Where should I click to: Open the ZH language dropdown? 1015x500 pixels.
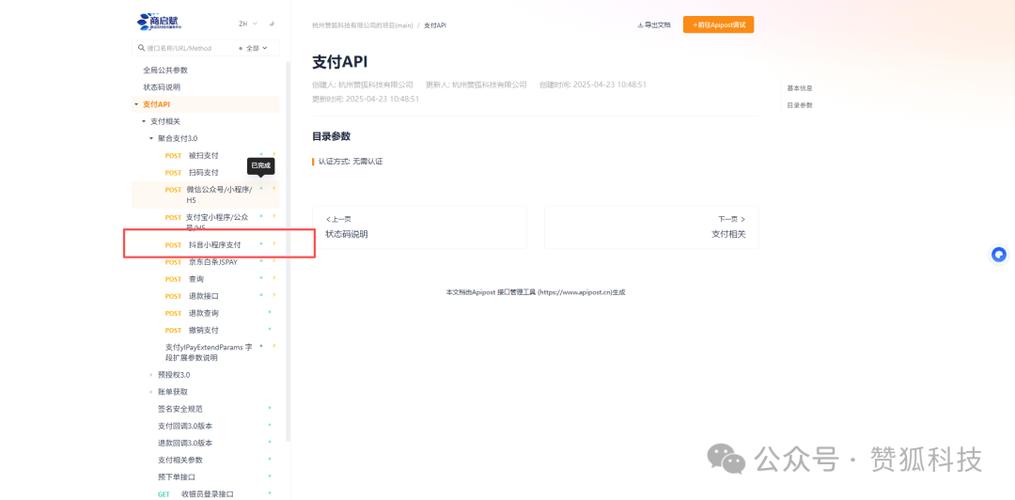(x=247, y=23)
